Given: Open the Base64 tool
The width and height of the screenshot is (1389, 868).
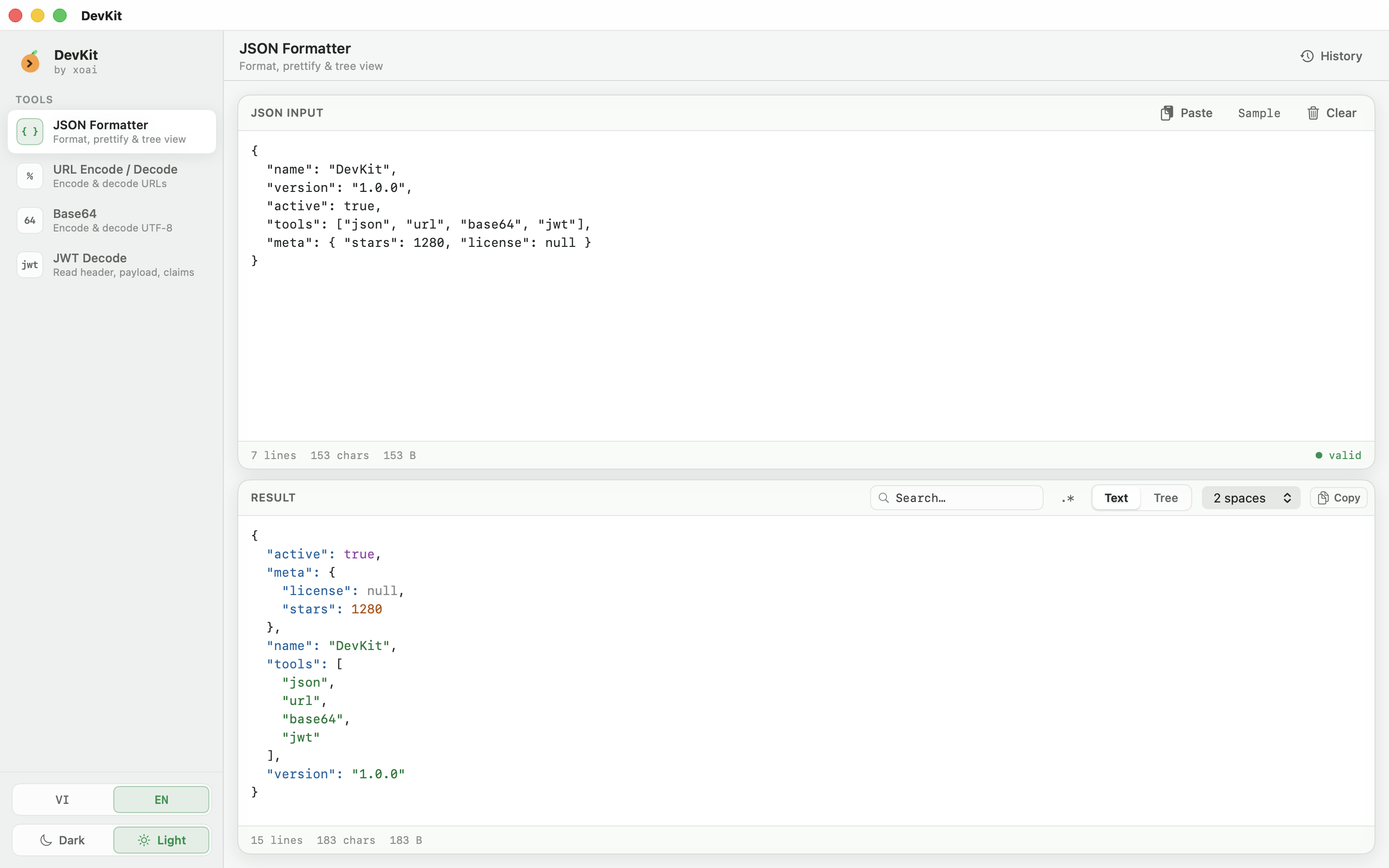Looking at the screenshot, I should click(x=112, y=220).
